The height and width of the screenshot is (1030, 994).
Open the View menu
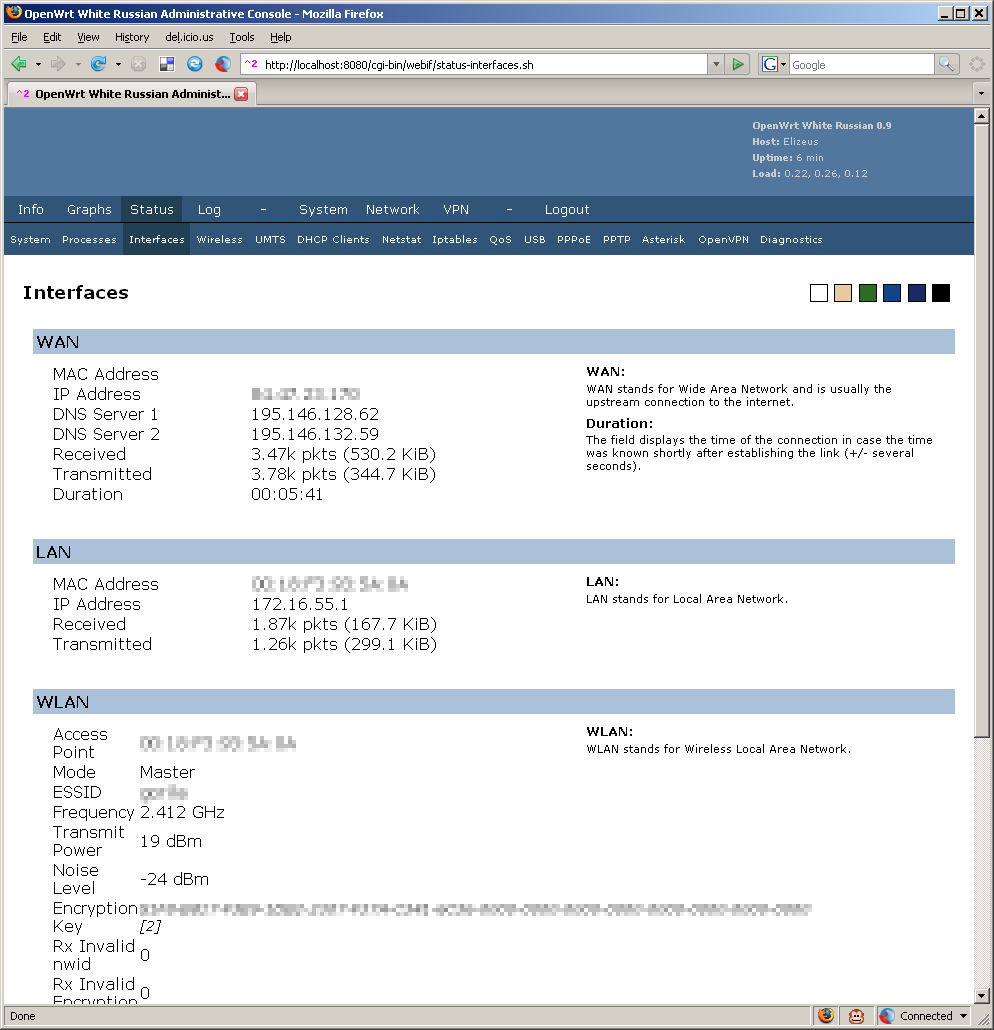tap(88, 37)
